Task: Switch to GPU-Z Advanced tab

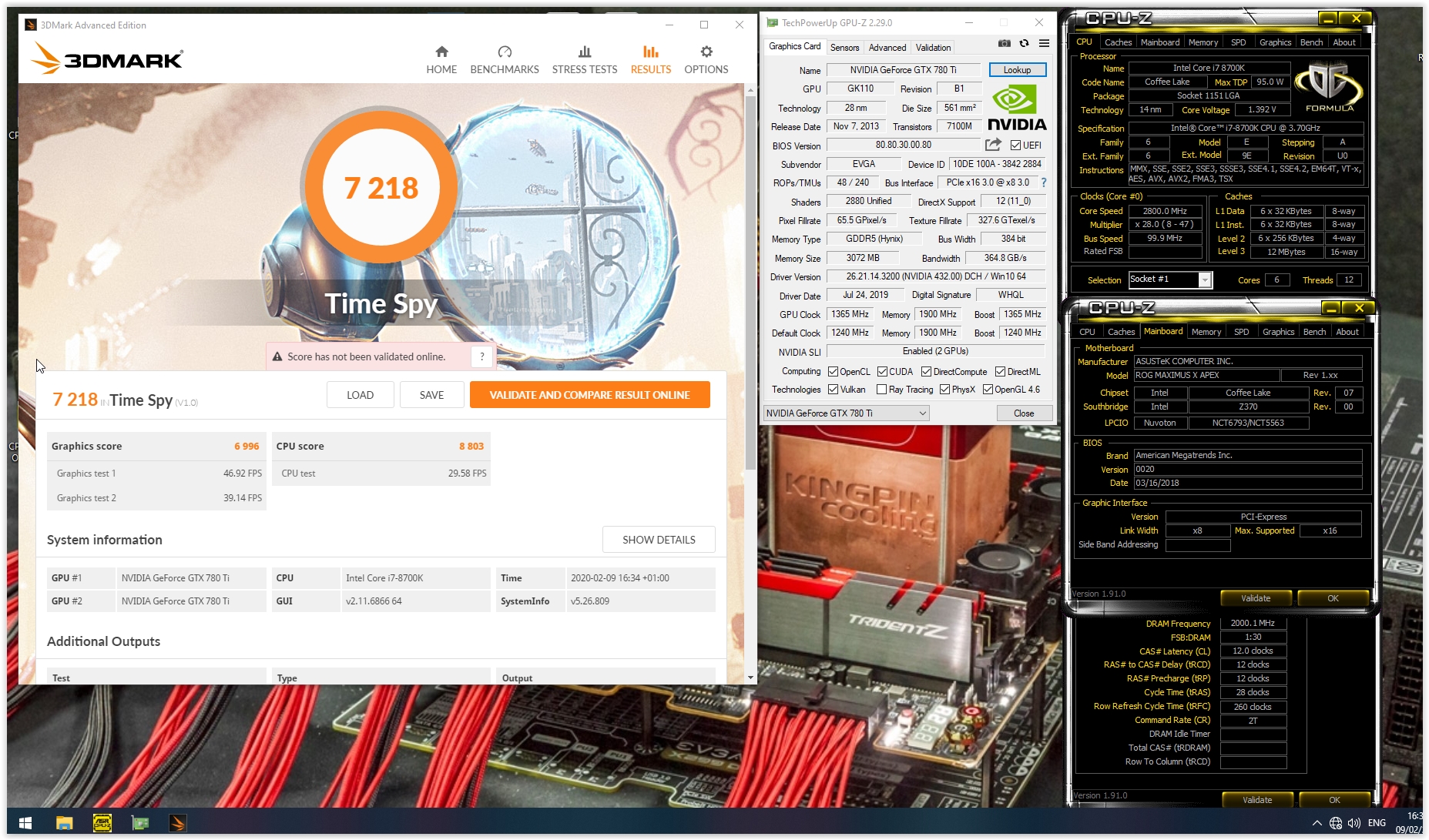Action: point(887,47)
